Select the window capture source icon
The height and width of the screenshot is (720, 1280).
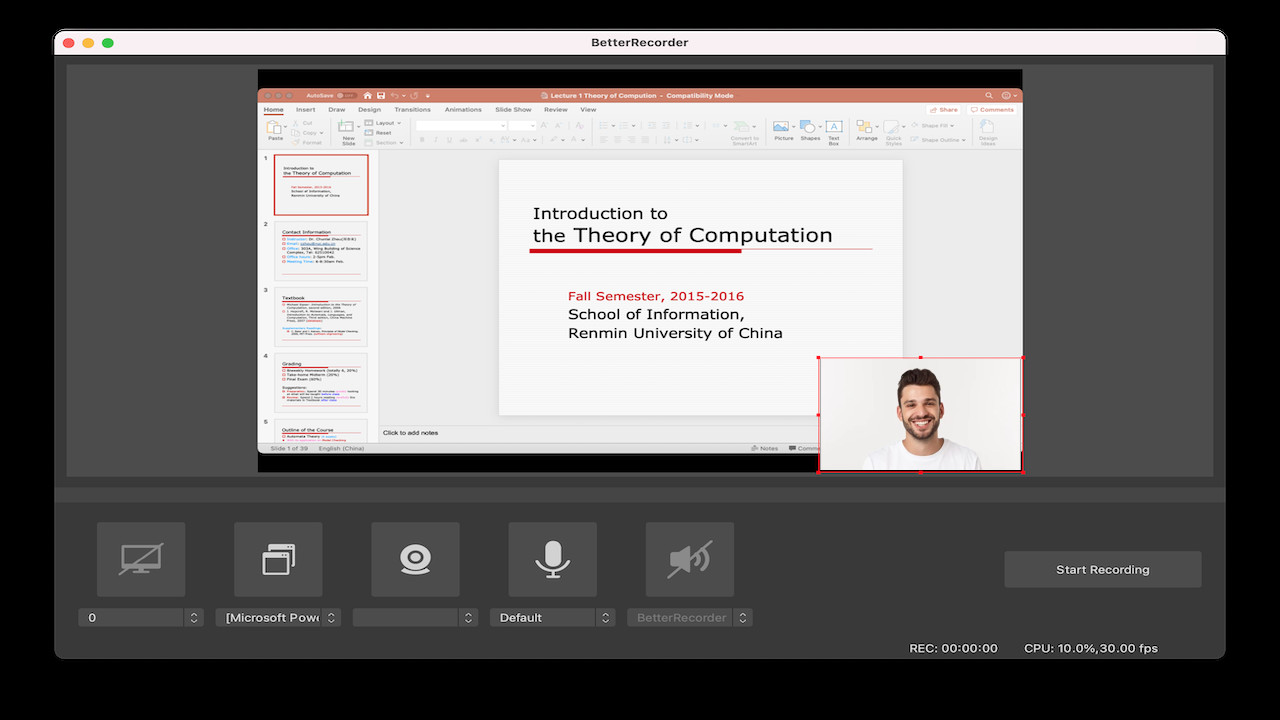coord(277,559)
